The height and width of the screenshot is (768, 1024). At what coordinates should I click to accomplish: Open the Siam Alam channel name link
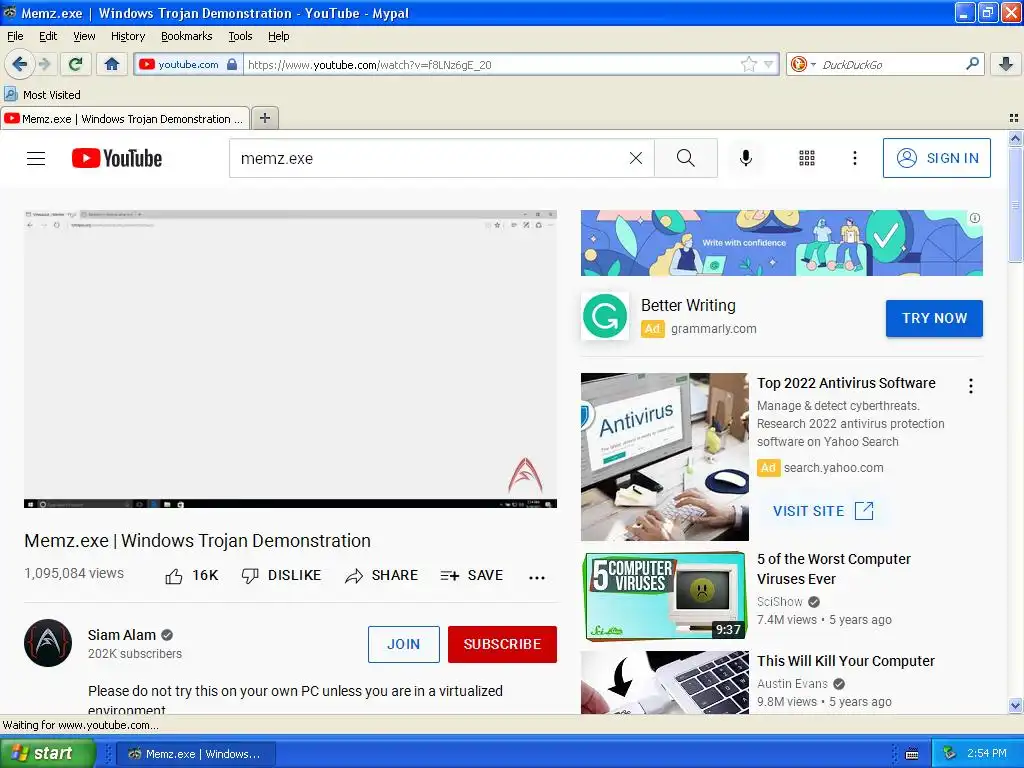[x=121, y=635]
